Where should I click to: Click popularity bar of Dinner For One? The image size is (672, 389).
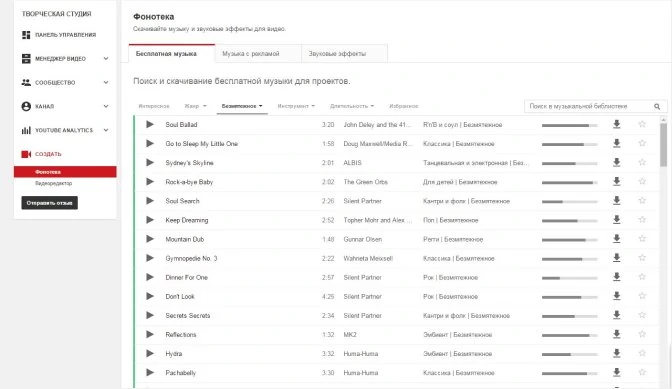click(x=569, y=278)
